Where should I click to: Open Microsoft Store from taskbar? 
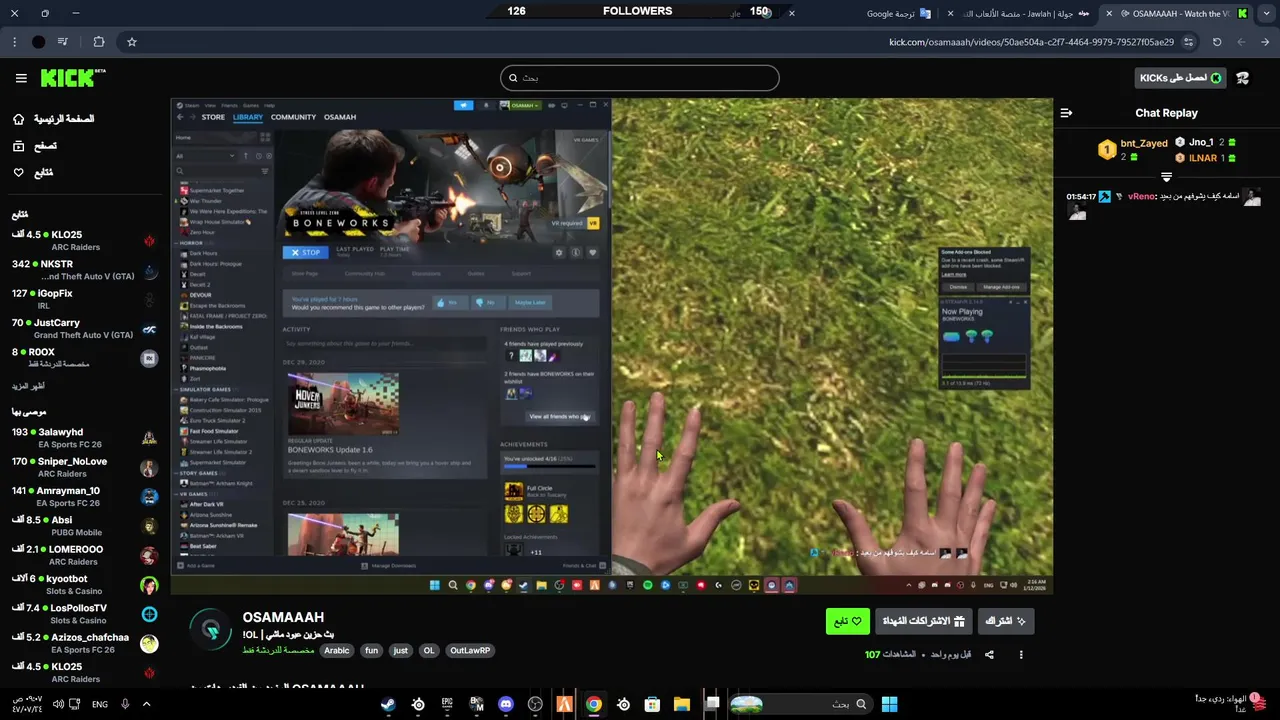tap(652, 705)
